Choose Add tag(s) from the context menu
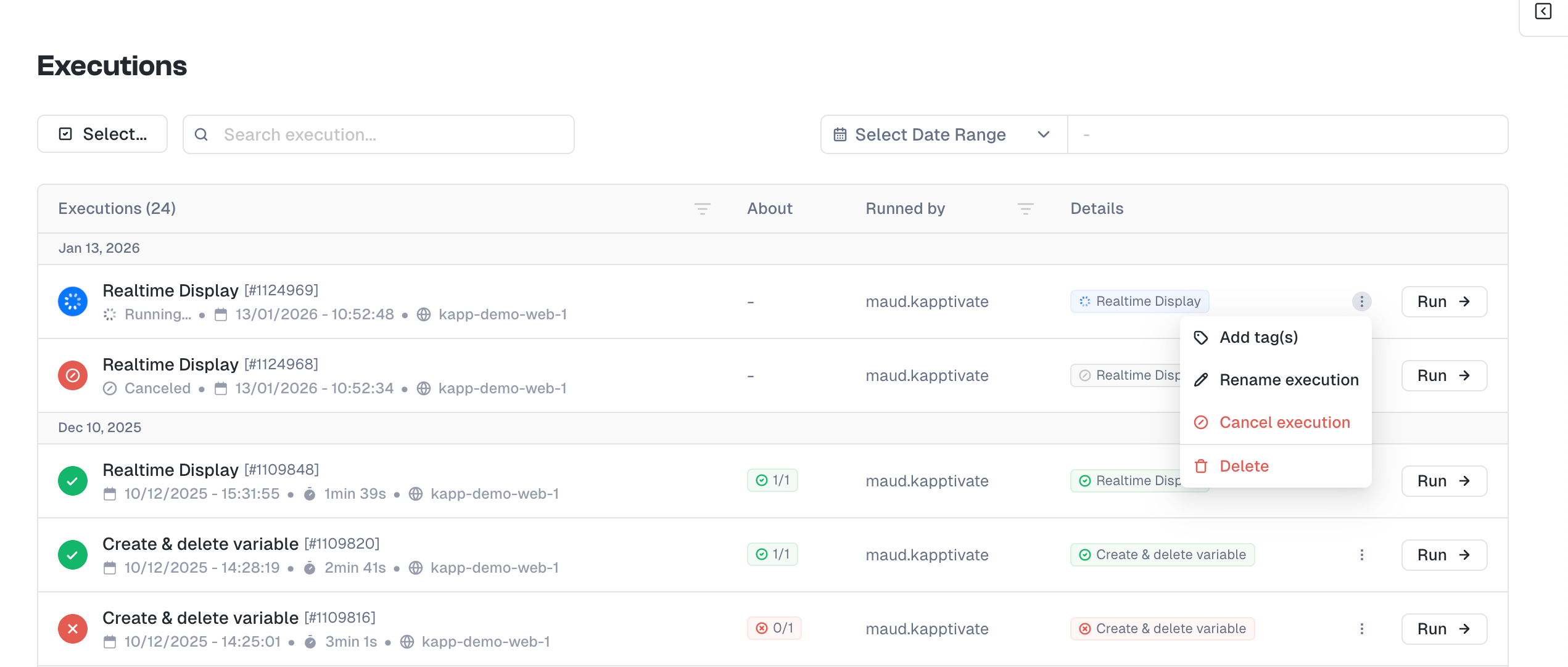 coord(1258,337)
